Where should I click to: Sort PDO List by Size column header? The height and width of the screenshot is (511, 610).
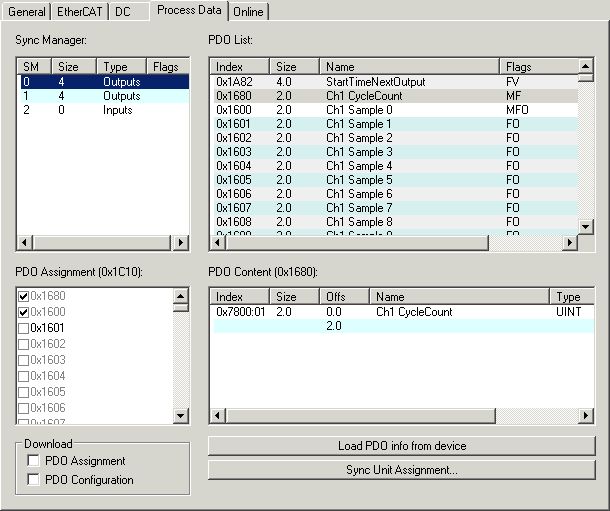click(x=294, y=66)
